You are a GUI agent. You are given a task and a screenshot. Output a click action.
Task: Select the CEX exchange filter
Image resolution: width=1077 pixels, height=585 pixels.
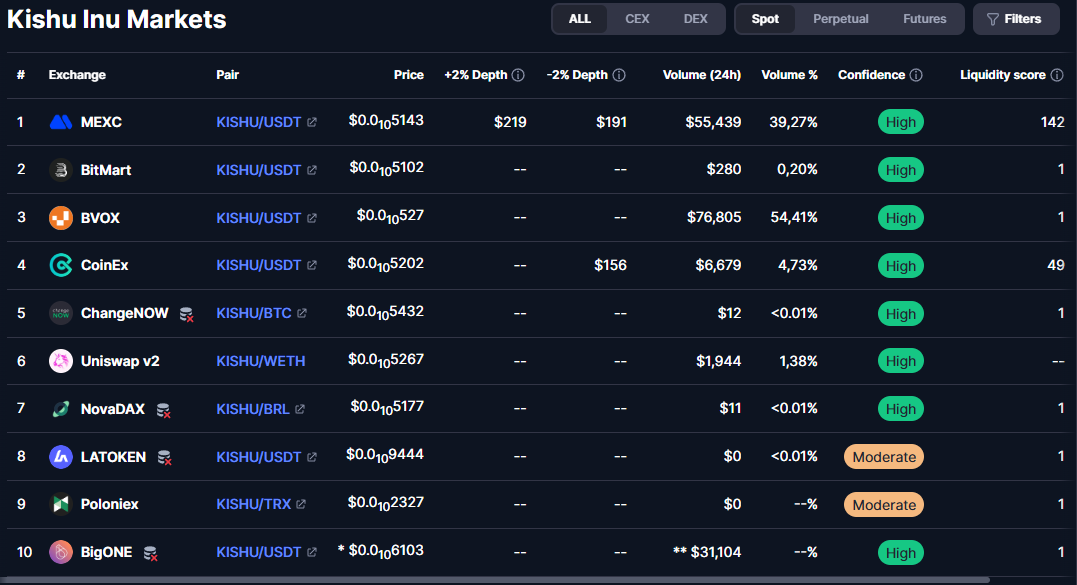[637, 19]
